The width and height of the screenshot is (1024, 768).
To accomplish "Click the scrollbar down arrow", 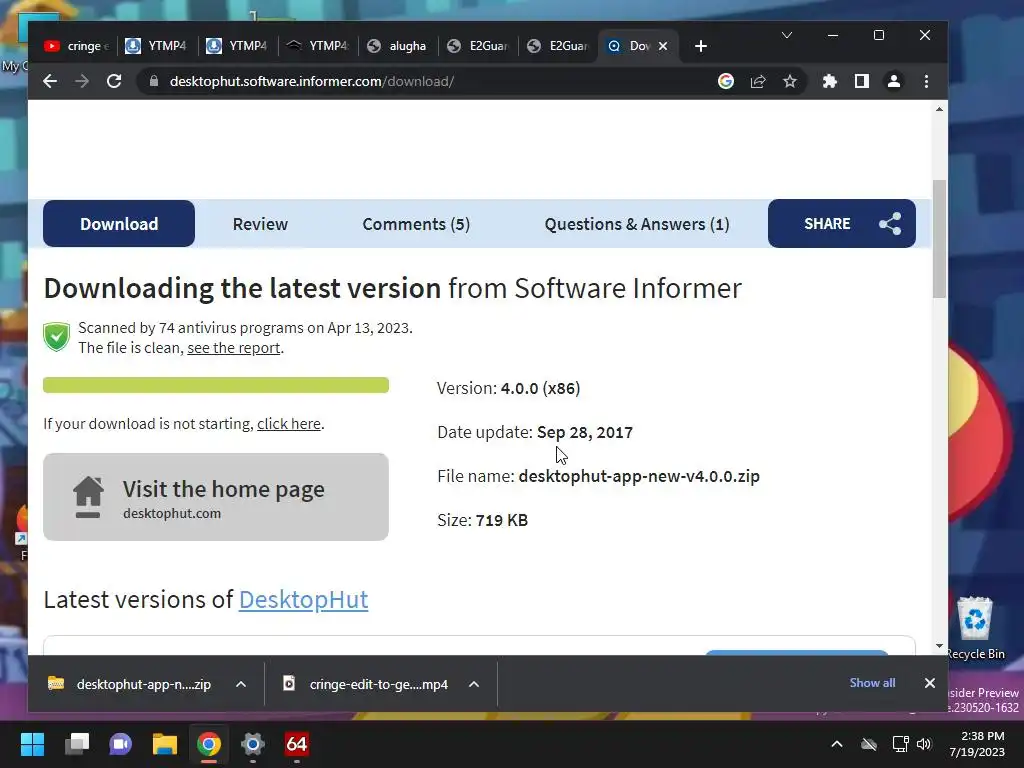I will (939, 646).
